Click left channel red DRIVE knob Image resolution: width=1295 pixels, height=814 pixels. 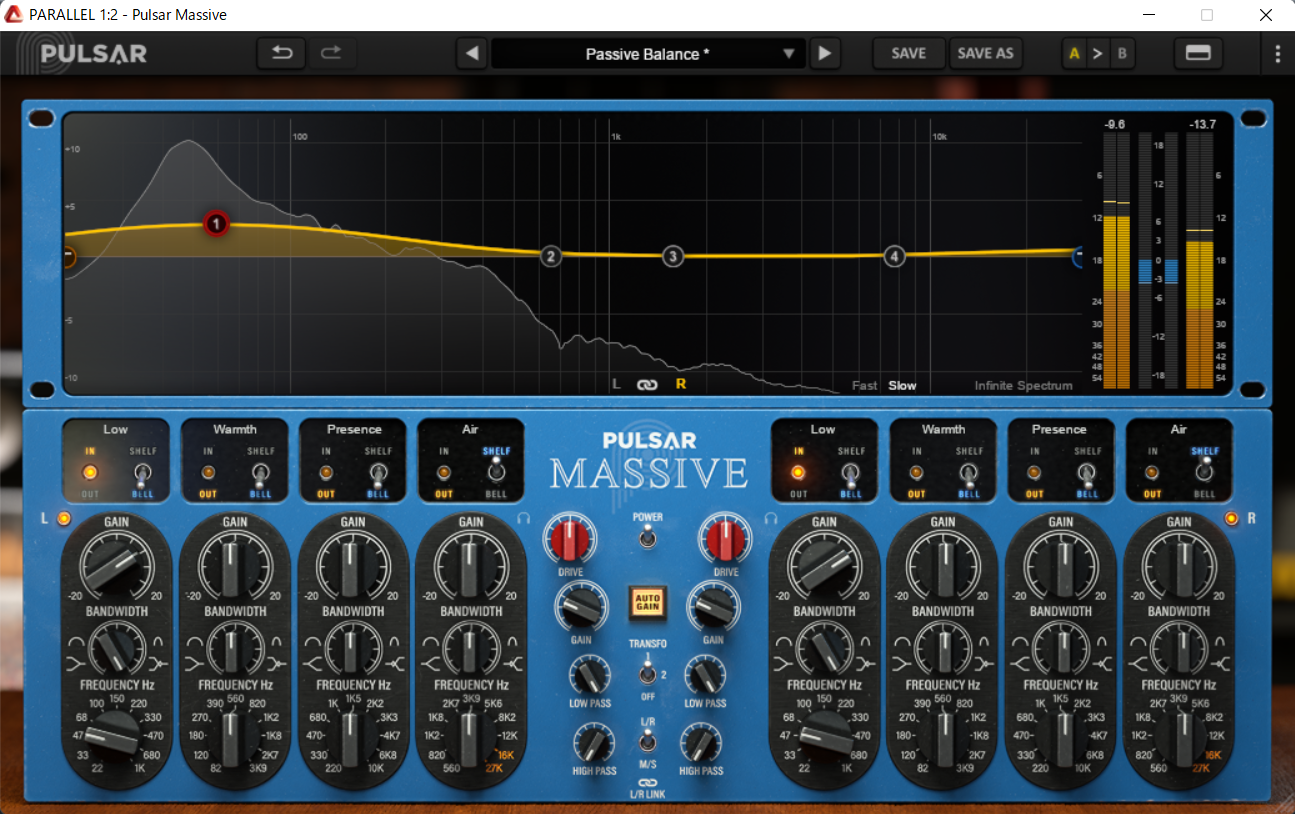tap(568, 540)
